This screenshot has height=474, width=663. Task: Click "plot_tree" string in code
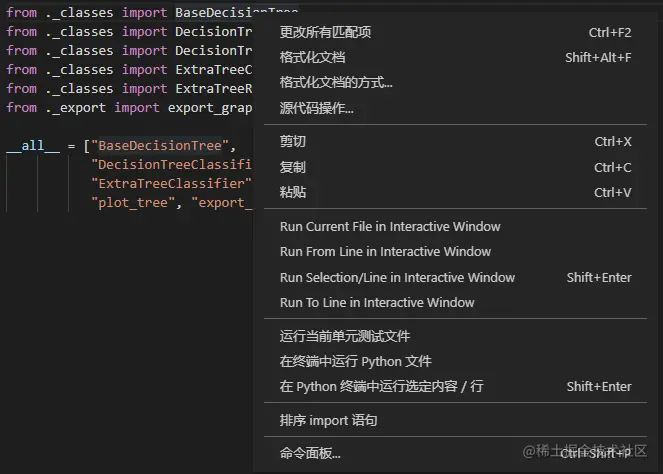tap(133, 203)
